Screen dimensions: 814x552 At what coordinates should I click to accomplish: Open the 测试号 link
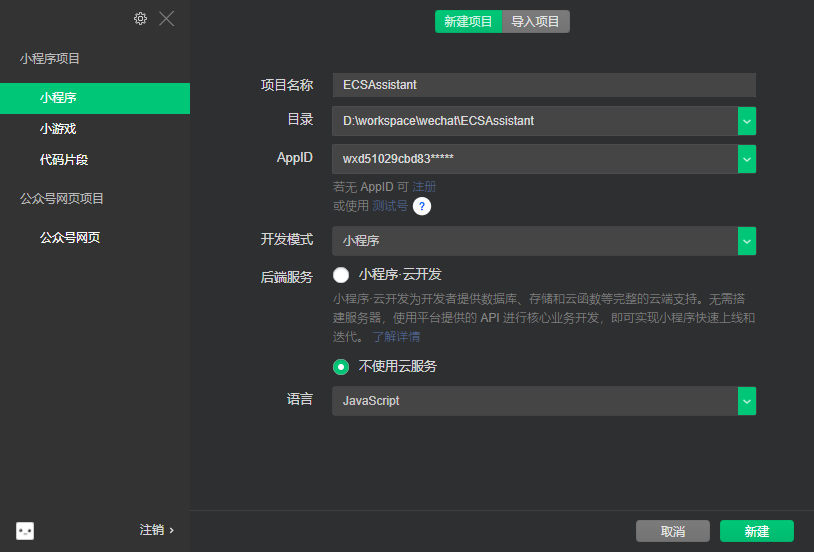point(390,206)
